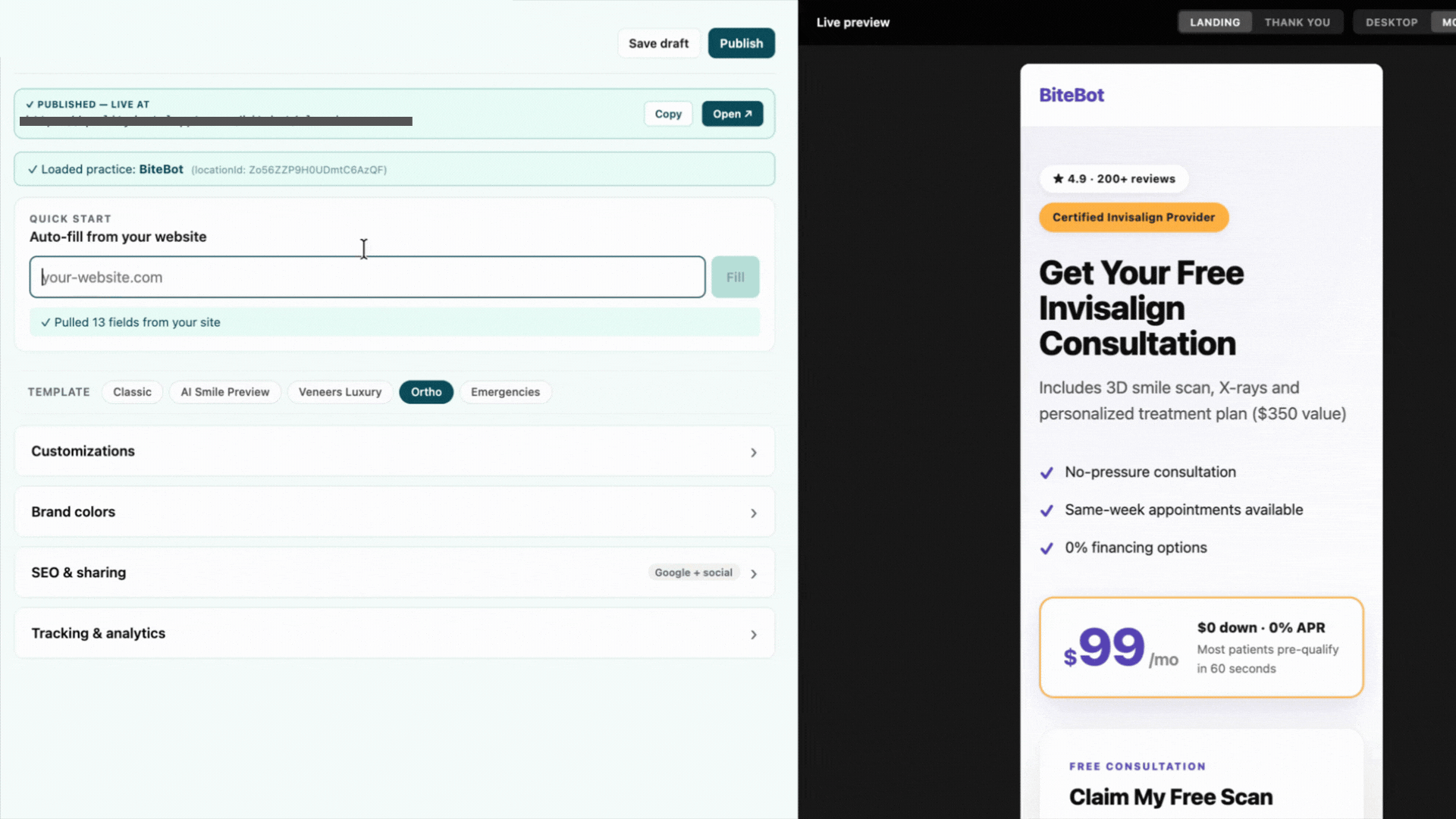Image resolution: width=1456 pixels, height=819 pixels.
Task: Click the Claim My Free Scan heading
Action: tap(1171, 797)
